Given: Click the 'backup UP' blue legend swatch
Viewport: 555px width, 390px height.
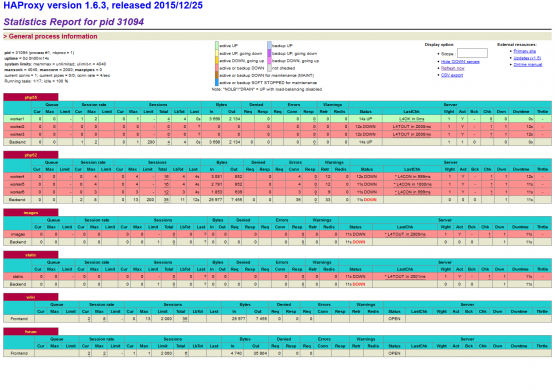Looking at the screenshot, I should pyautogui.click(x=269, y=46).
